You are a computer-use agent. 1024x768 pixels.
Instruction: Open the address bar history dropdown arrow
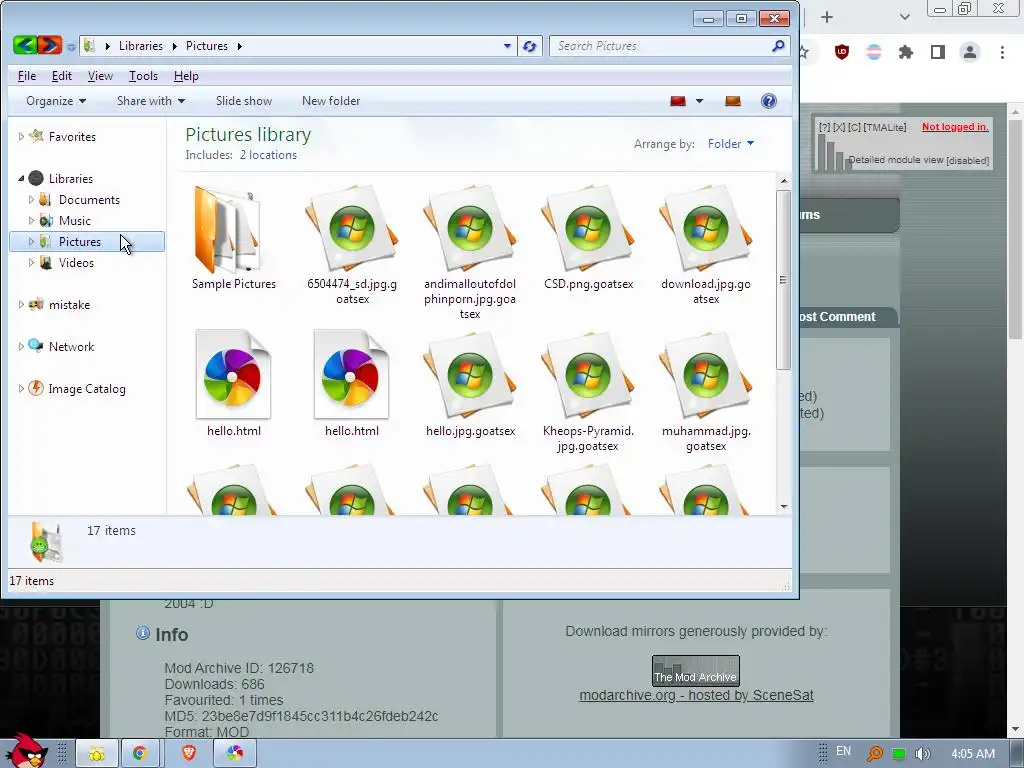(507, 46)
